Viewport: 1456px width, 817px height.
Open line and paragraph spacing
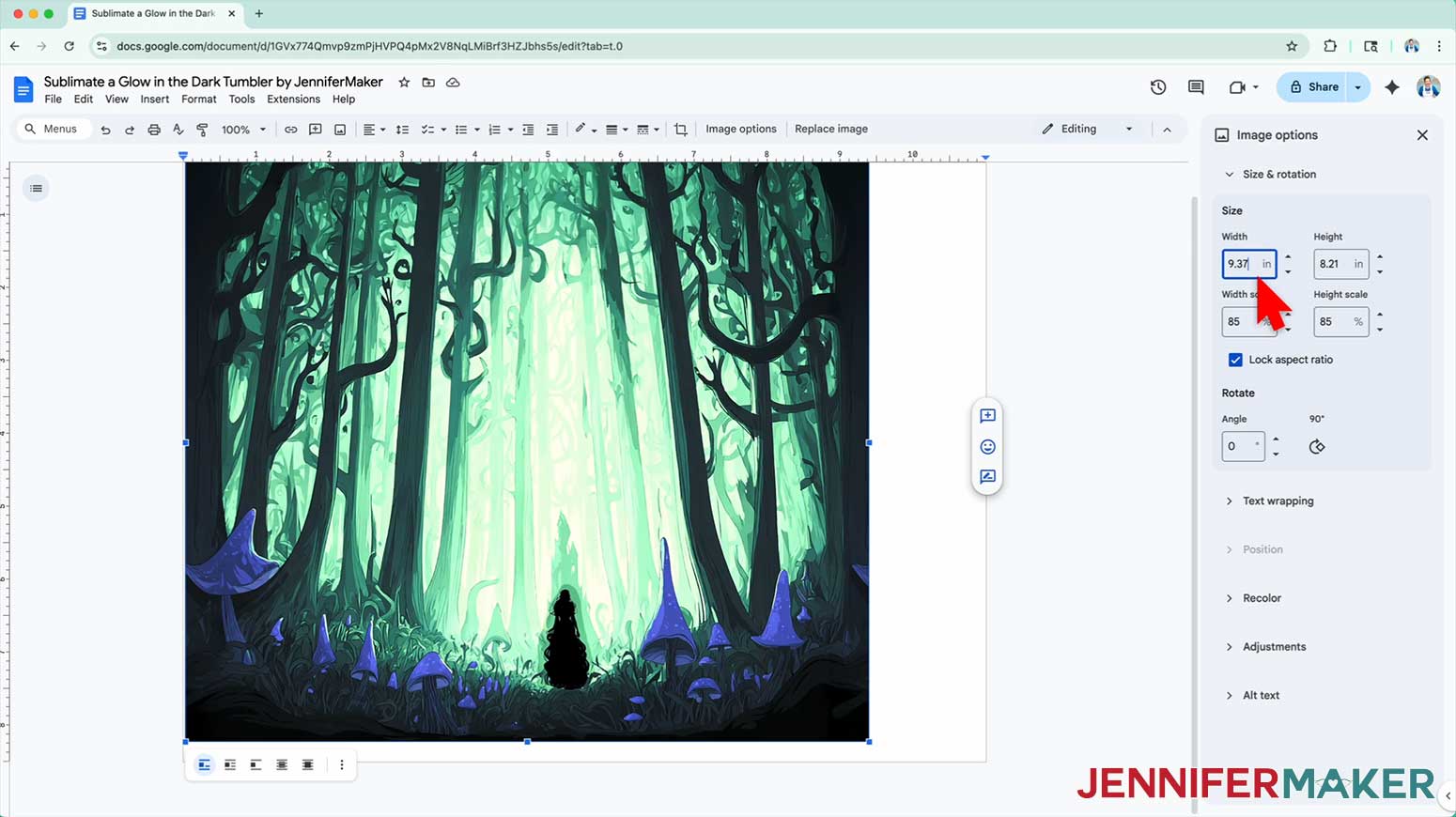[402, 130]
